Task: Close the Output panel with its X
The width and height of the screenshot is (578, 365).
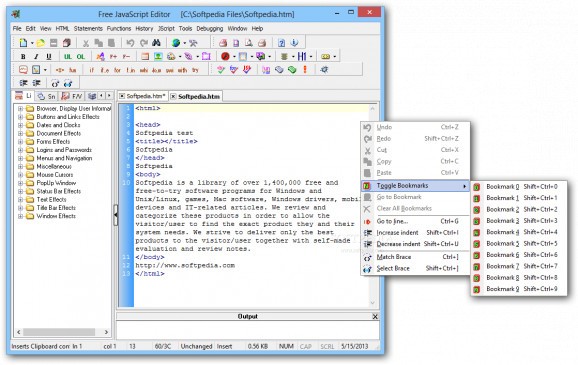Action: coord(375,317)
